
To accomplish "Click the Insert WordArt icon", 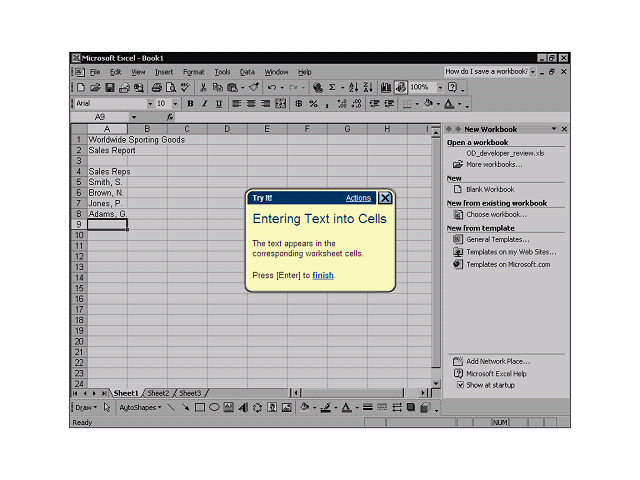I will tap(243, 407).
